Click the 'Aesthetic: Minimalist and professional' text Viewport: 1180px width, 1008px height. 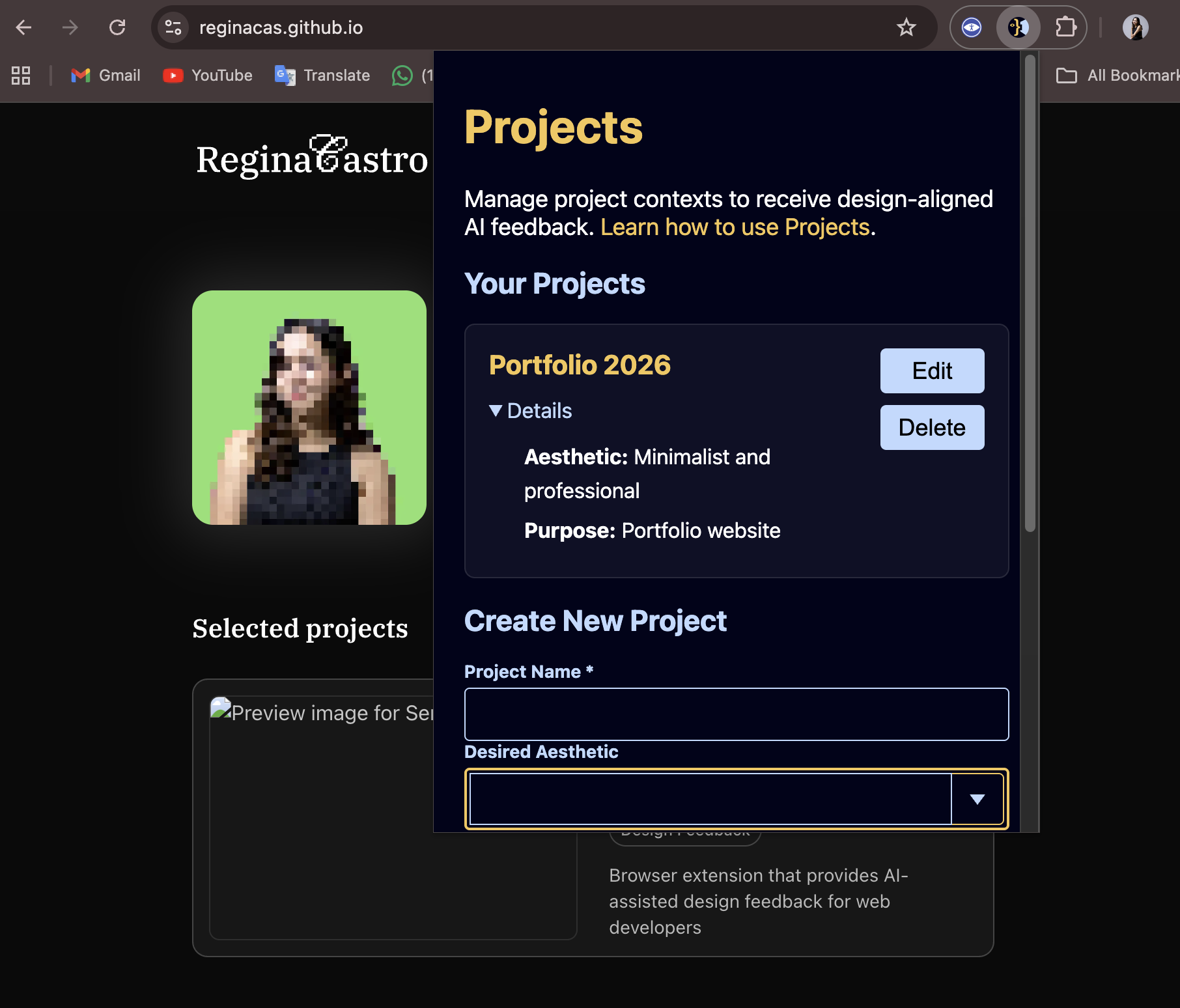[x=647, y=473]
